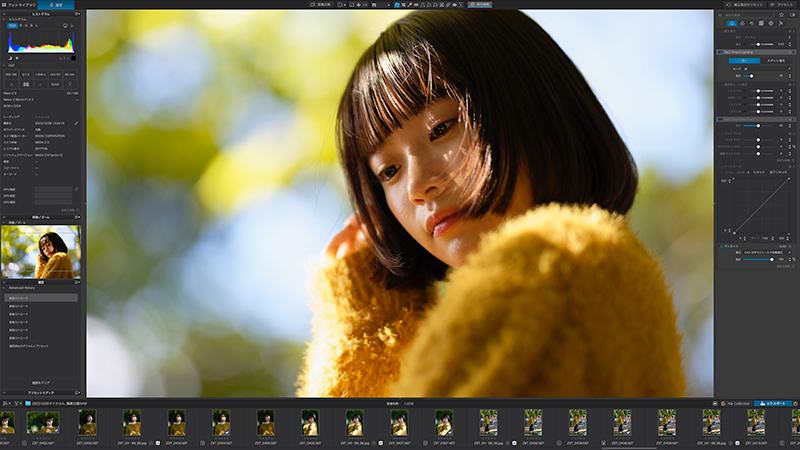The width and height of the screenshot is (800, 450).
Task: Select L luminance histogram channel
Action: (37, 26)
